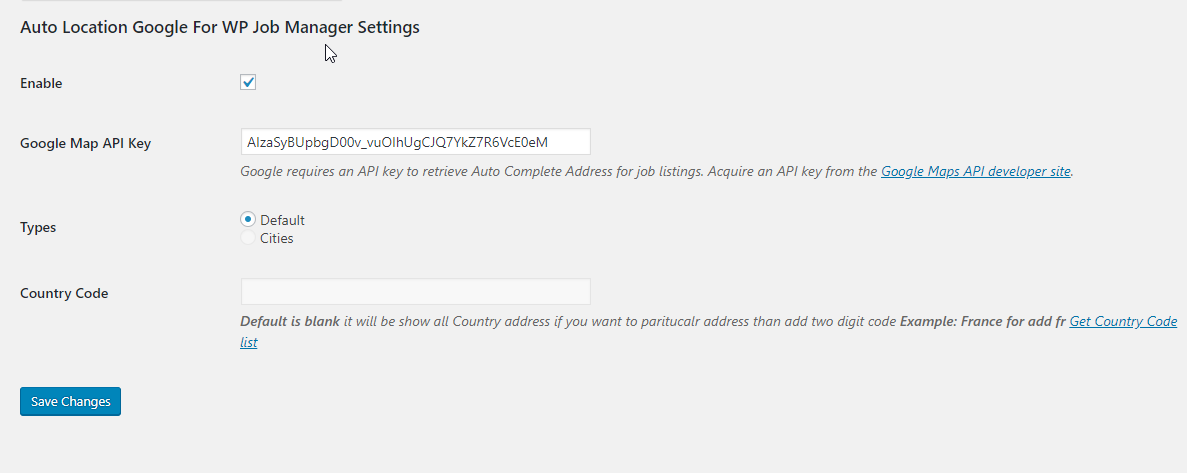Click the 'Example: France for add fr' text
Screen dimensions: 1187x473
(983, 321)
